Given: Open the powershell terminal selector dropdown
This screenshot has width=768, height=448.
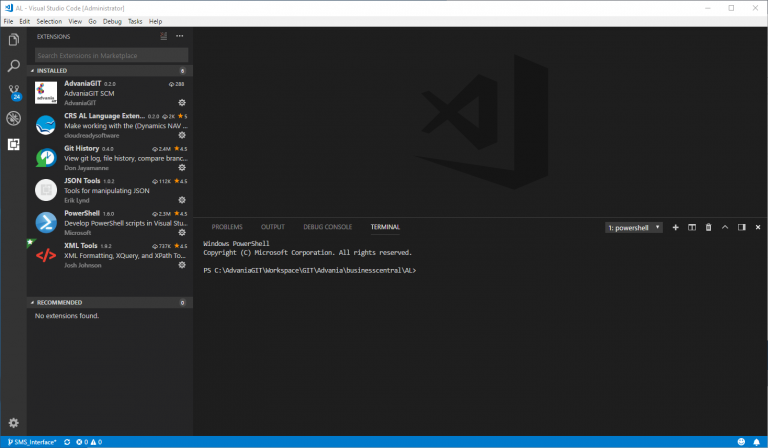Looking at the screenshot, I should coord(634,227).
